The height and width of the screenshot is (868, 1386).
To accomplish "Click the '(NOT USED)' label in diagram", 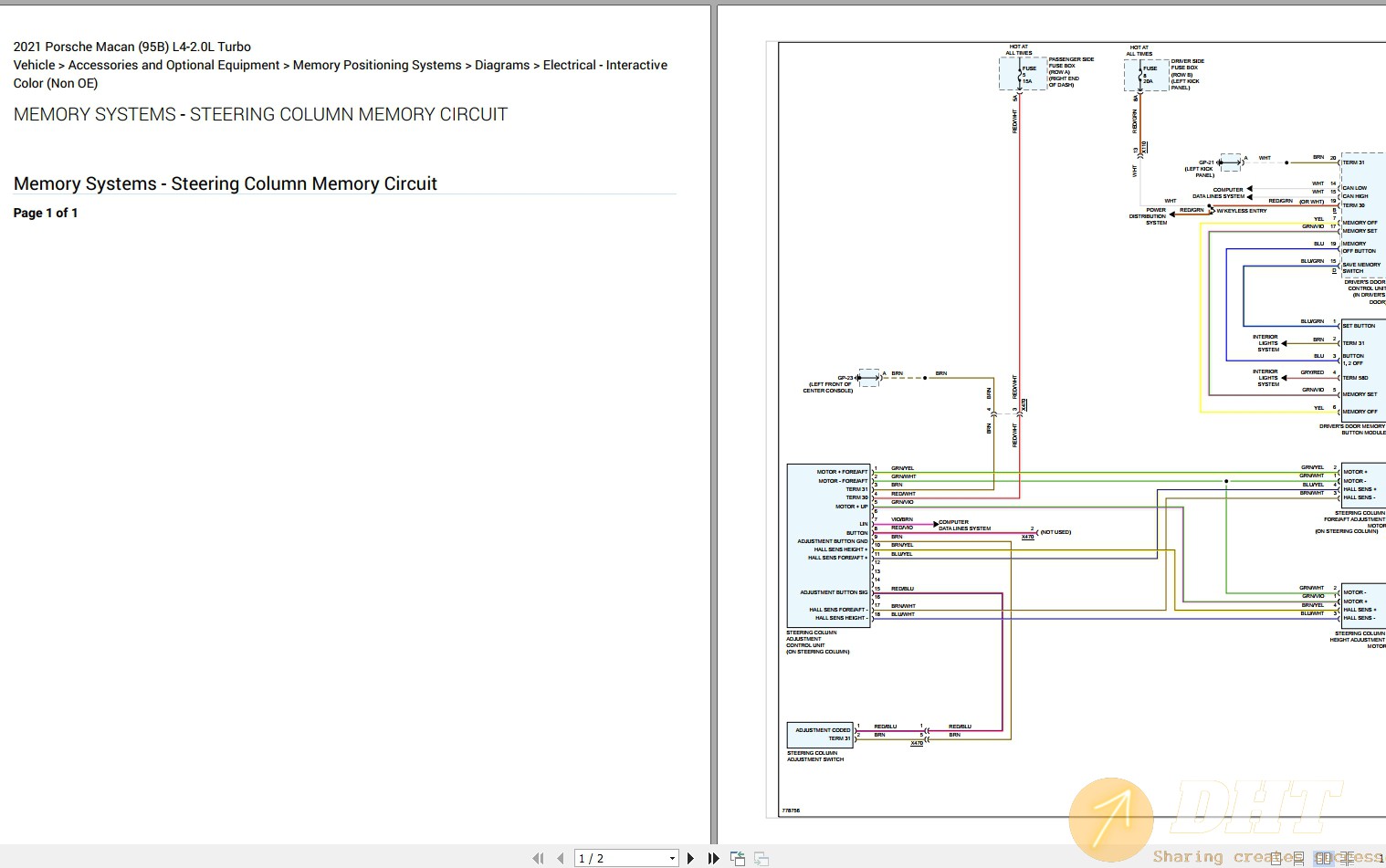I will click(x=1055, y=532).
